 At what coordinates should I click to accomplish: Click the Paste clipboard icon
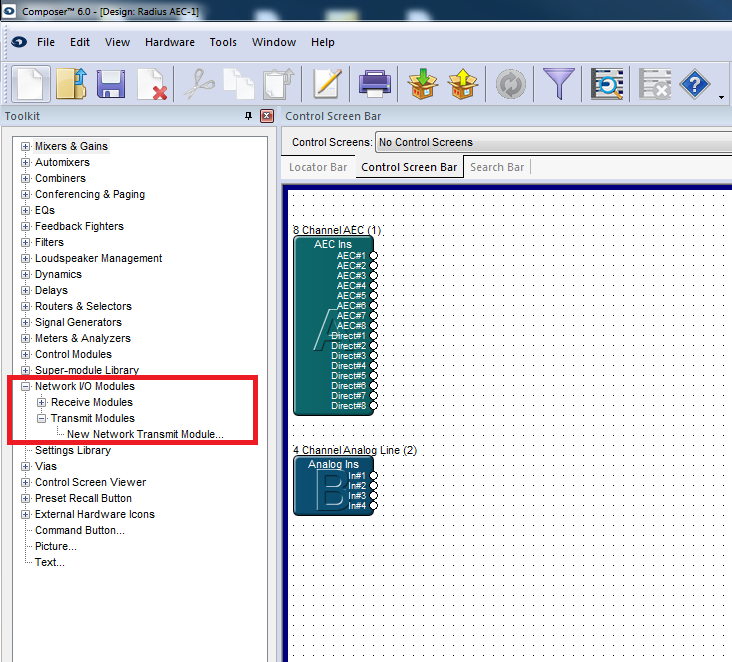pos(279,84)
